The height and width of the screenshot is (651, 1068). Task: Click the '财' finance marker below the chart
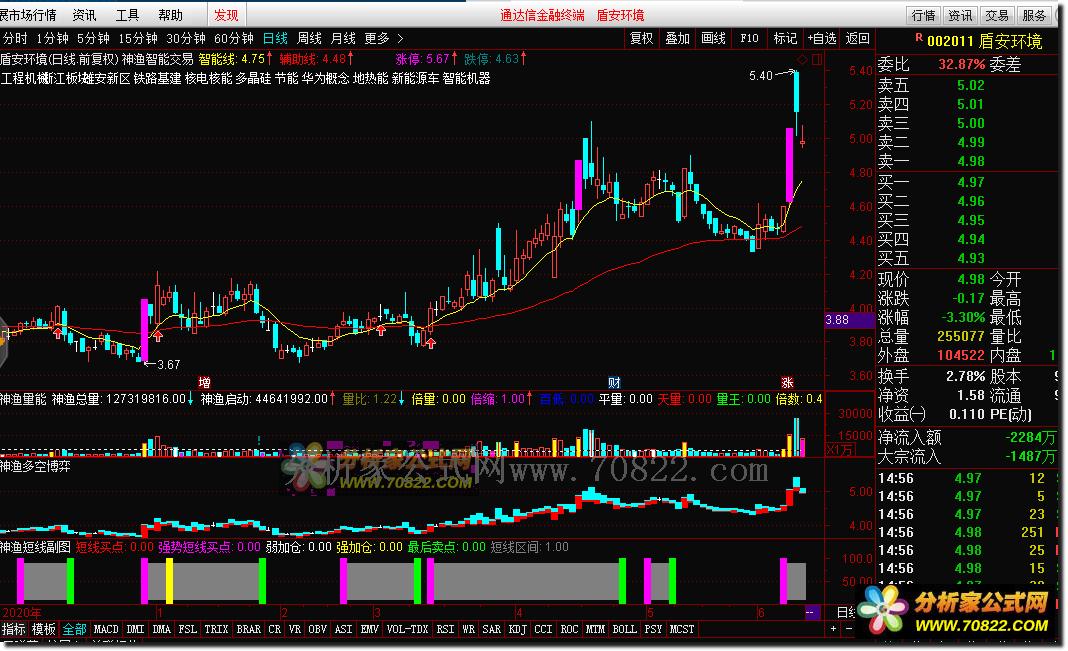[614, 383]
